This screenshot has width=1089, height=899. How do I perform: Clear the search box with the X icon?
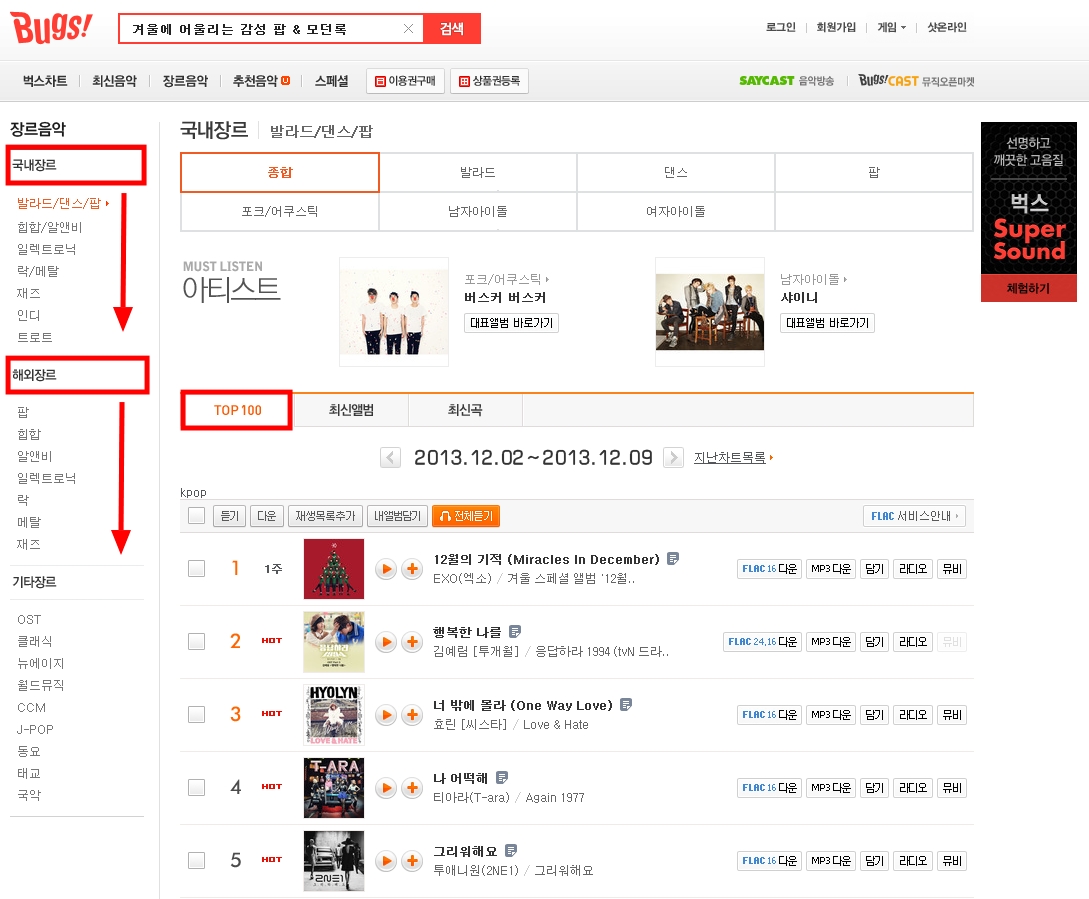[x=408, y=28]
